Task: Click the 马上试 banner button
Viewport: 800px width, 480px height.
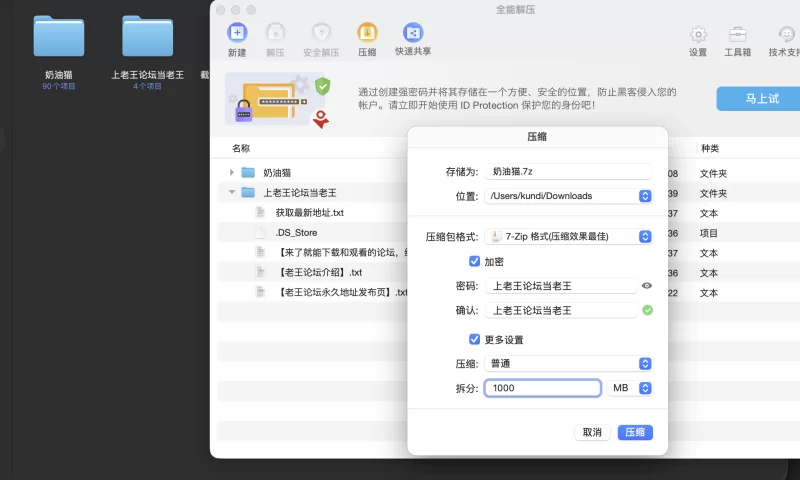Action: point(760,98)
